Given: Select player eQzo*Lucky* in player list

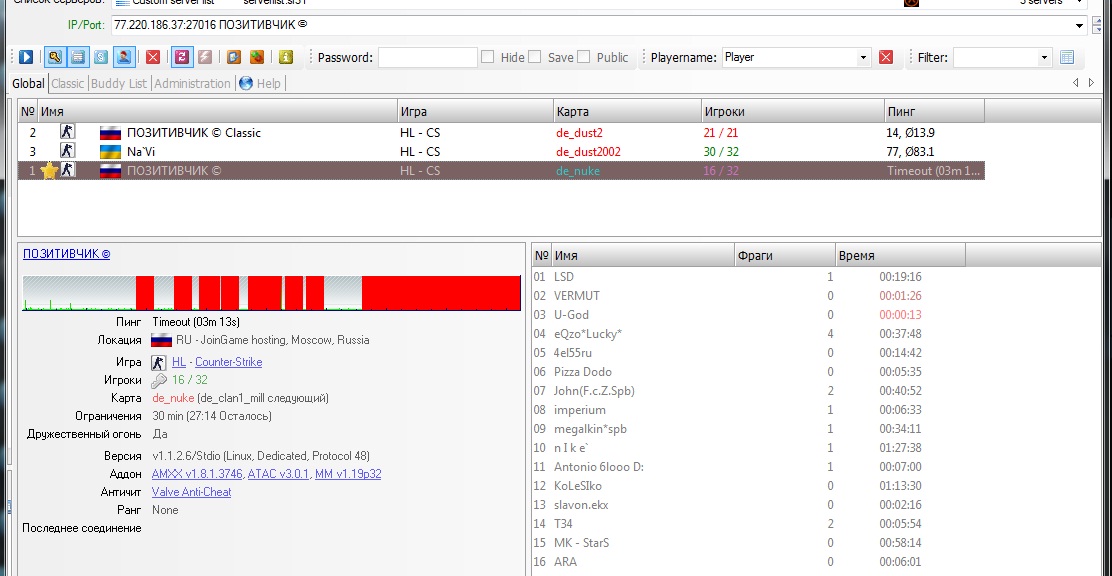Looking at the screenshot, I should 748,333.
